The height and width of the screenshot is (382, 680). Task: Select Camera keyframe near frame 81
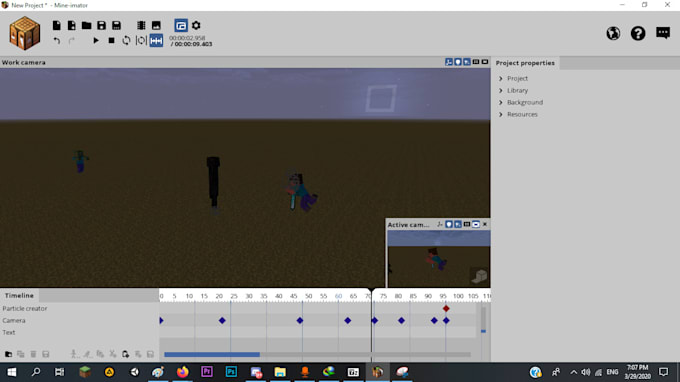401,320
